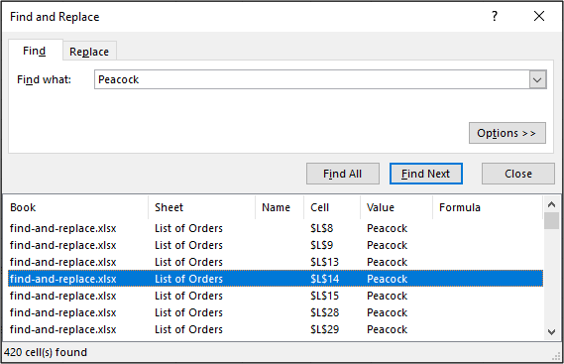Click the Find Next button

click(x=426, y=174)
